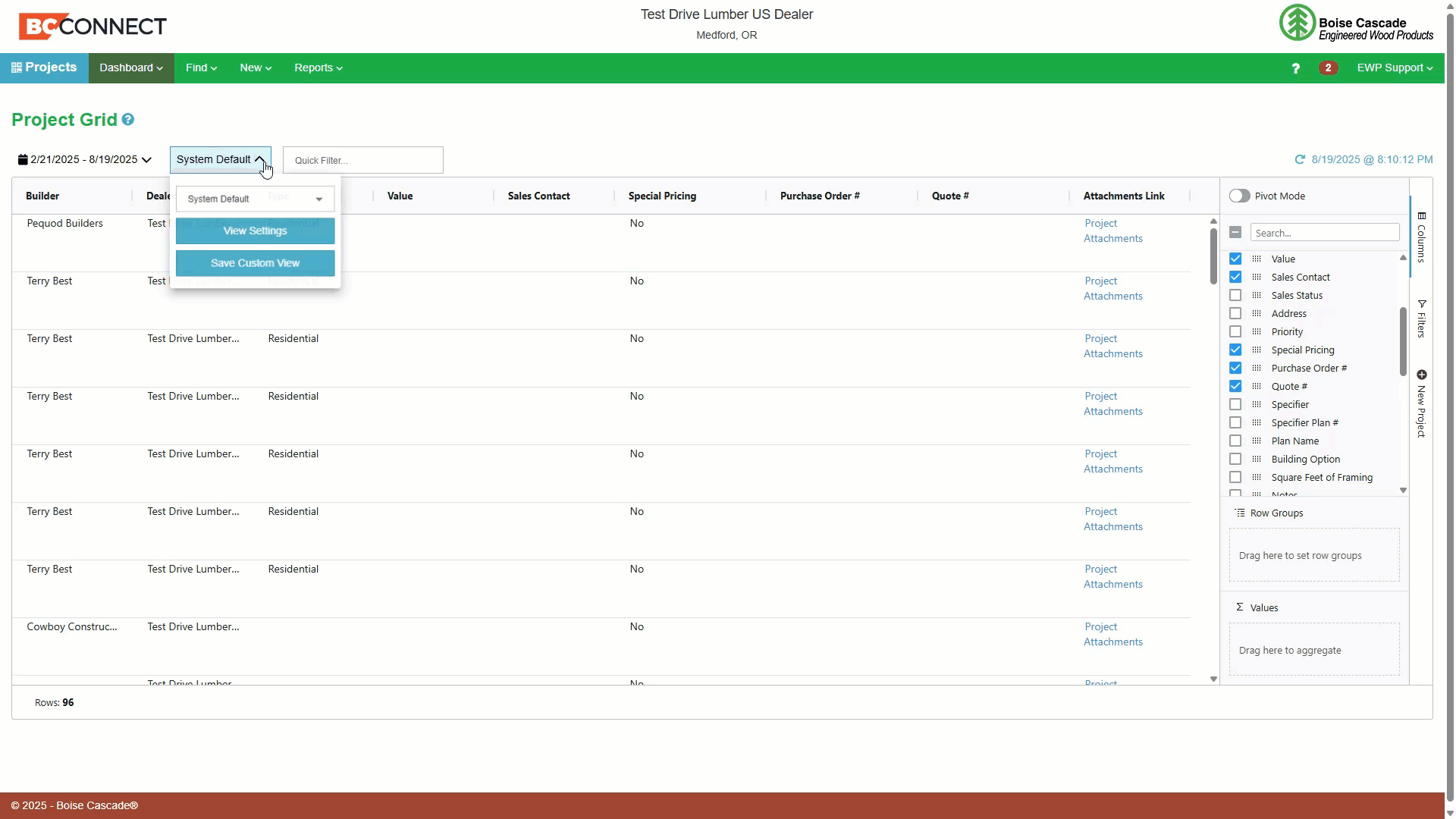The height and width of the screenshot is (819, 1456).
Task: Click the question mark help icon in navbar
Action: click(1296, 68)
